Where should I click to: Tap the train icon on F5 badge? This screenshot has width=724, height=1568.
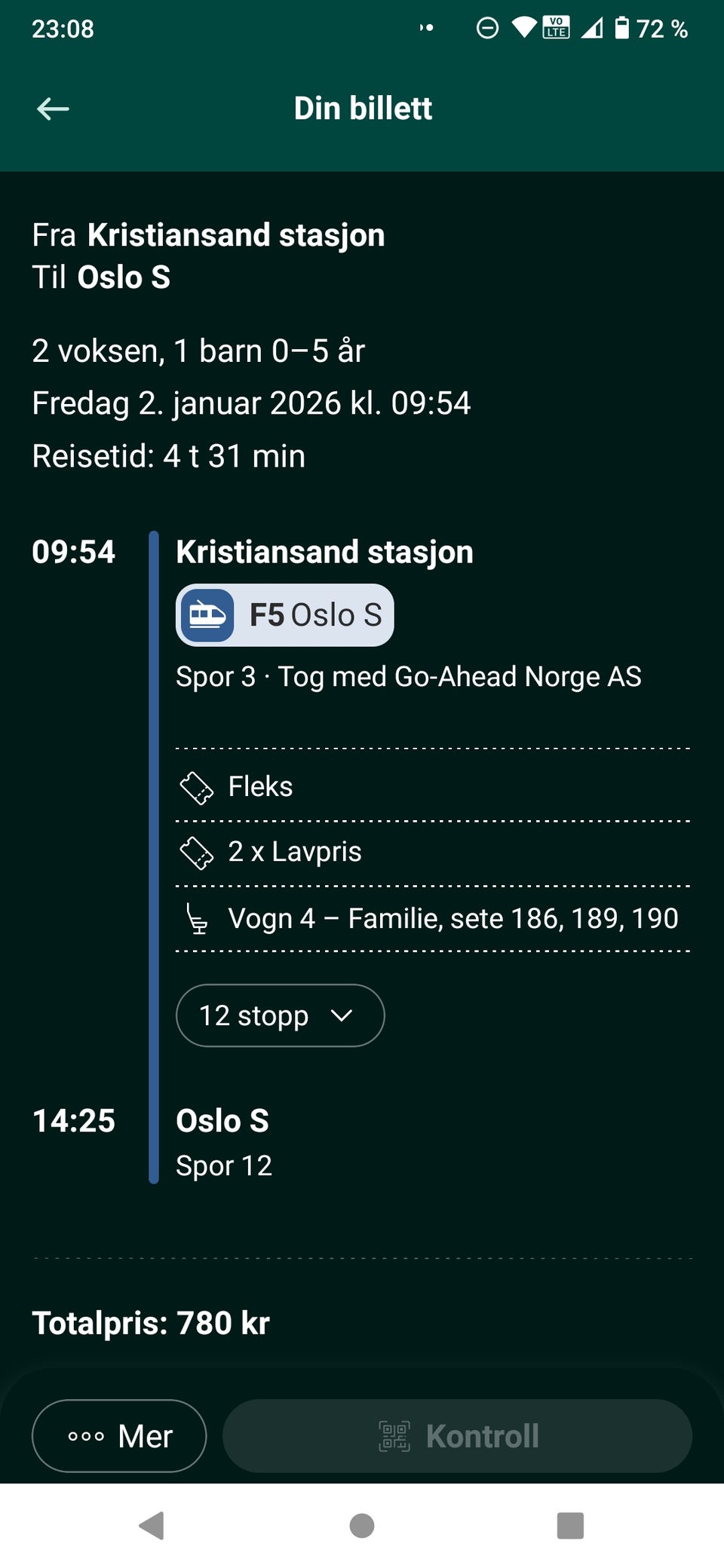coord(207,615)
